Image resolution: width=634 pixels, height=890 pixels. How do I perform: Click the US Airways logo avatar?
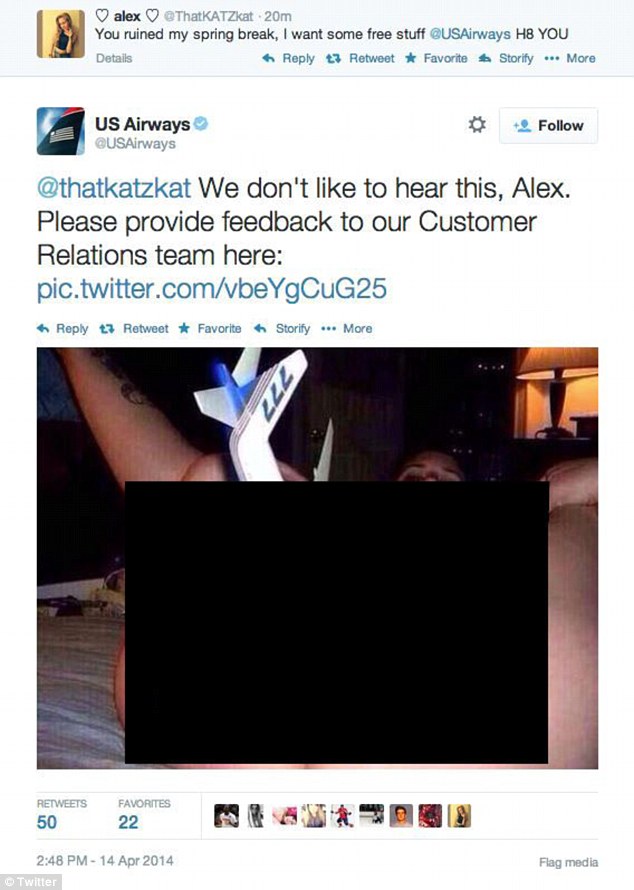tap(61, 131)
